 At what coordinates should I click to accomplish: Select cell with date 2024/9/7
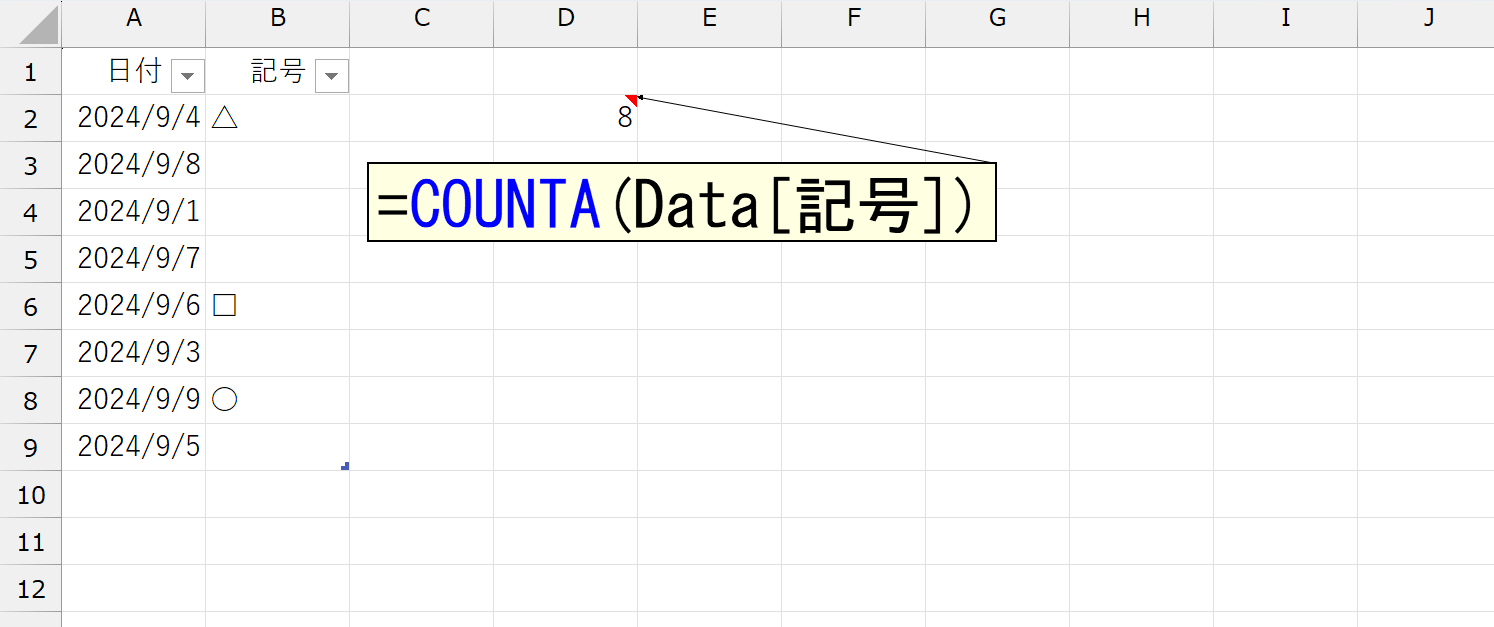tap(134, 259)
